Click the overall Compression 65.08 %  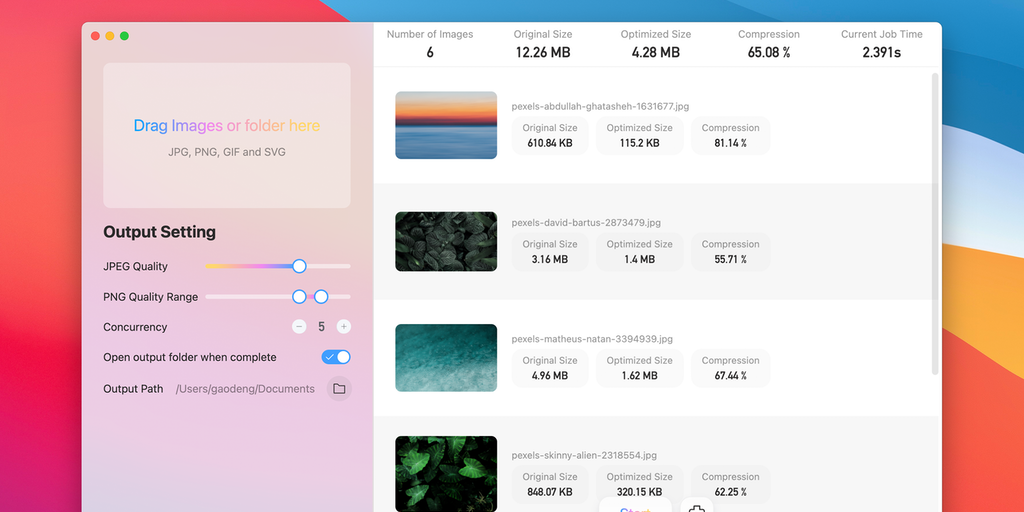pos(769,52)
